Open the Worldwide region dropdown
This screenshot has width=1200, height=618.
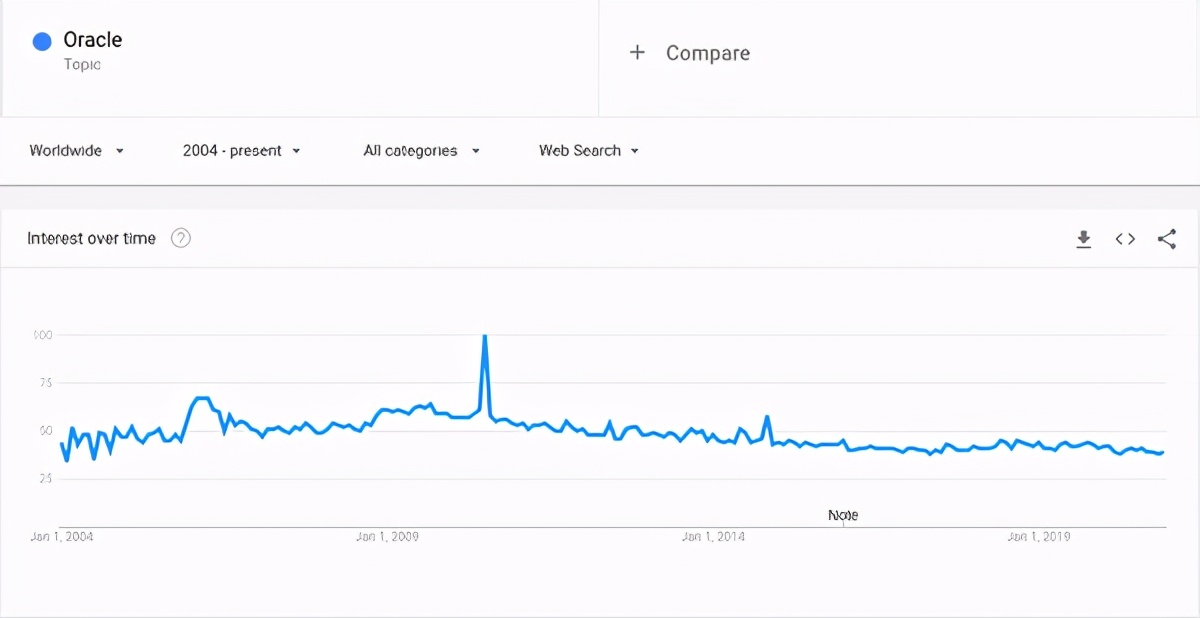tap(77, 151)
